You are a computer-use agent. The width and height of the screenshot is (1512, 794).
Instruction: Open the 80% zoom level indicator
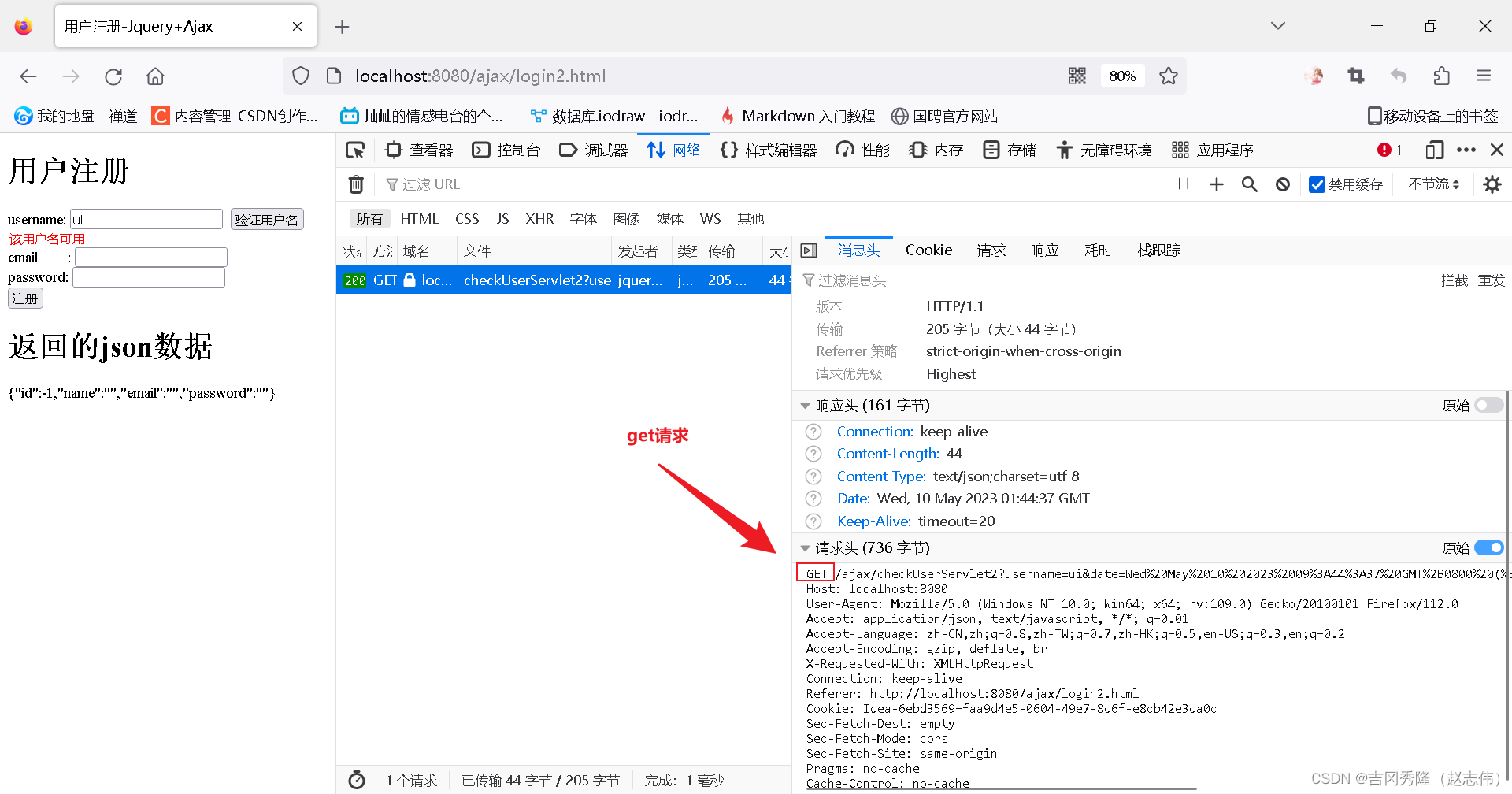pos(1122,76)
